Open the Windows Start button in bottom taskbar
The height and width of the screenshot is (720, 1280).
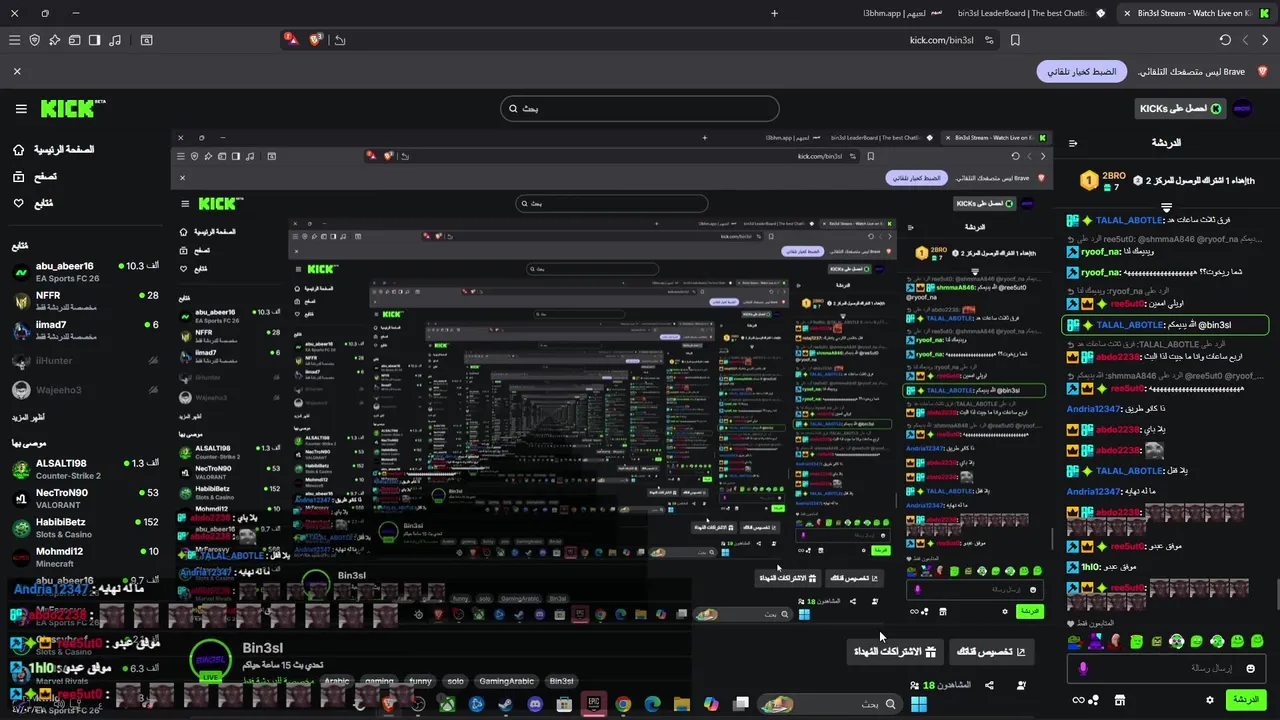[x=919, y=704]
